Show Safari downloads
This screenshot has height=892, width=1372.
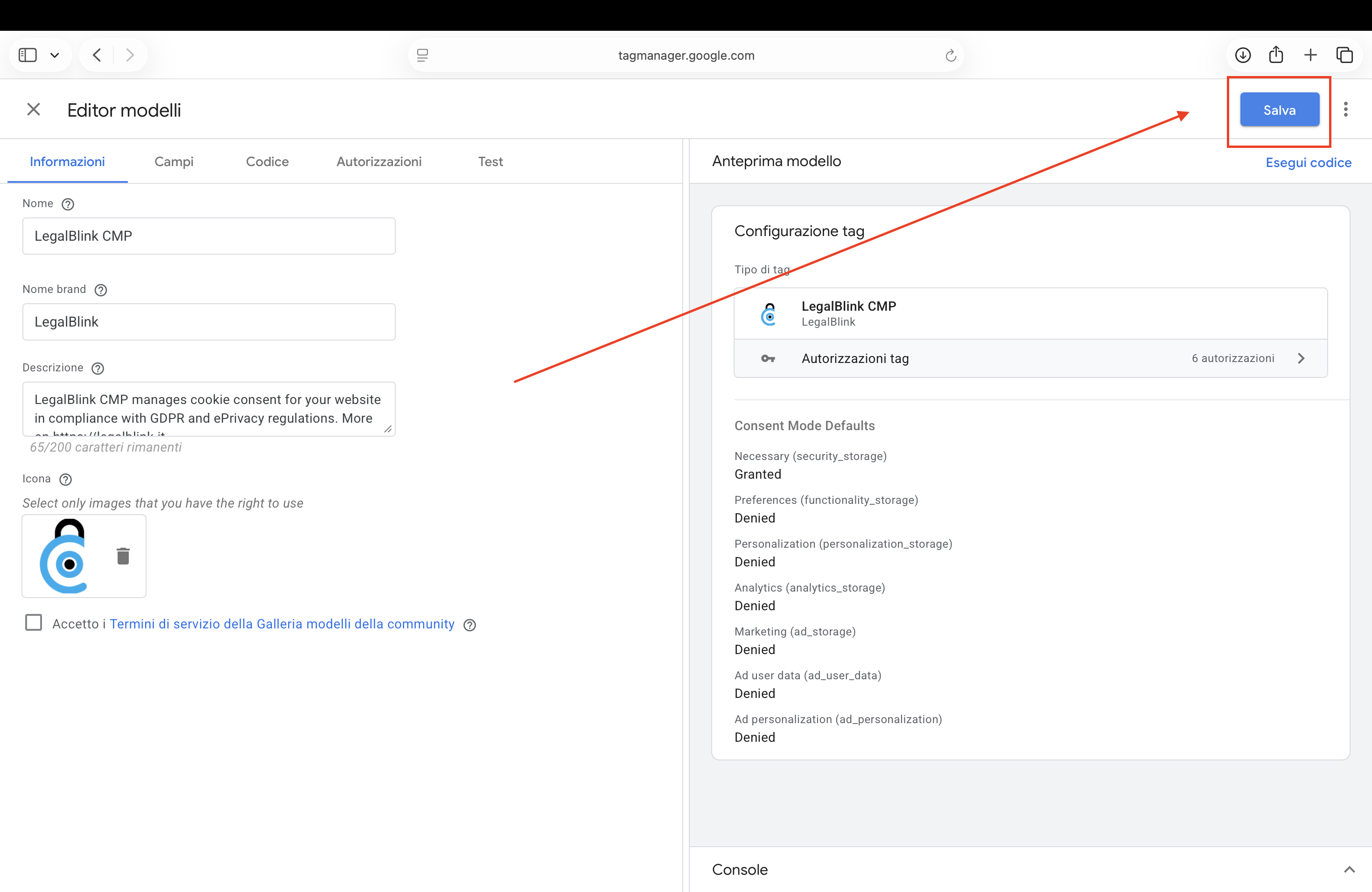point(1242,56)
